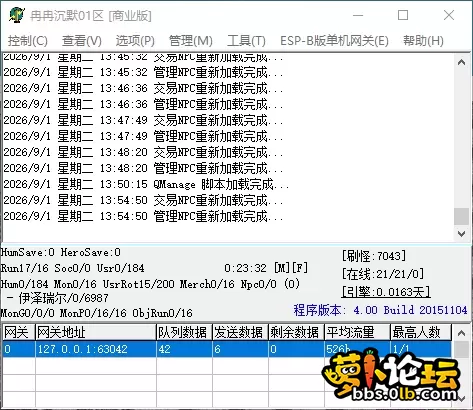Viewport: 473px width, 410px height.
Task: Click the gateway table scrollbar up arrow
Action: [x=462, y=332]
